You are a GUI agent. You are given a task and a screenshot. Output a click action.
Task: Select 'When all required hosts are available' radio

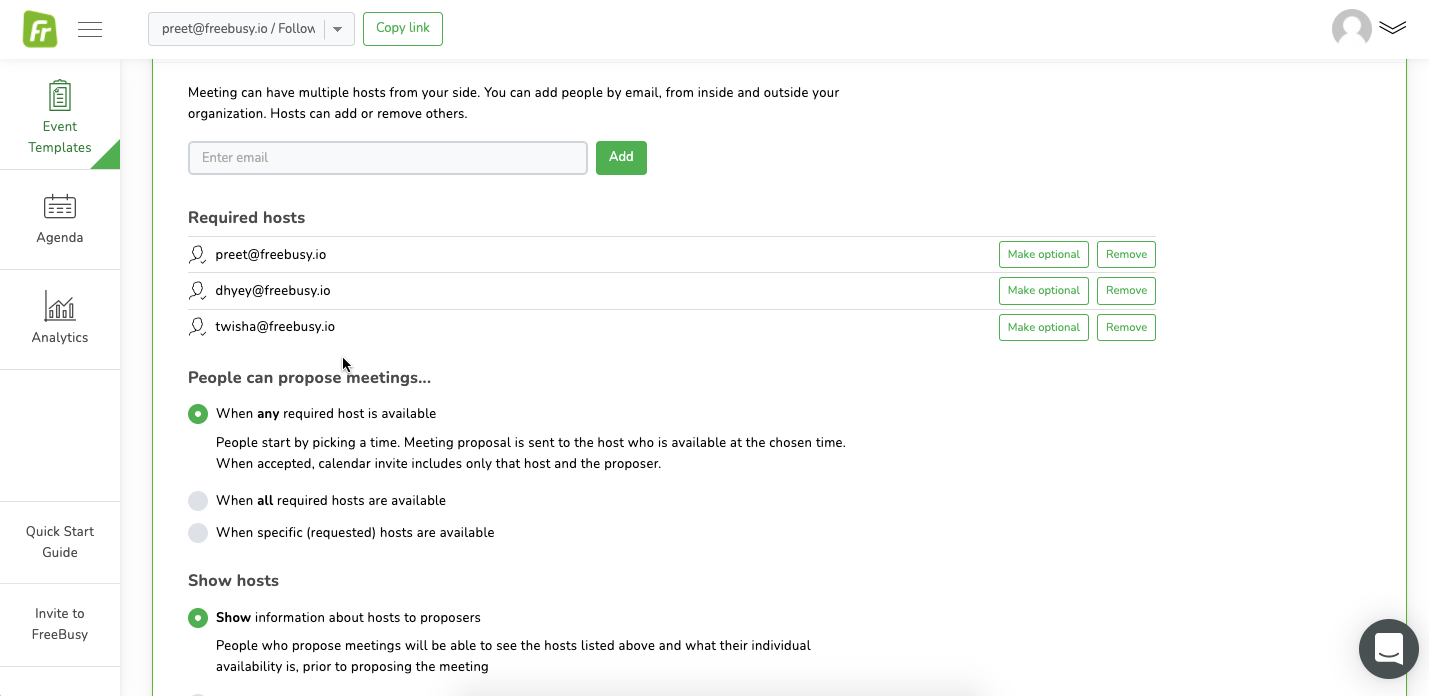point(198,501)
